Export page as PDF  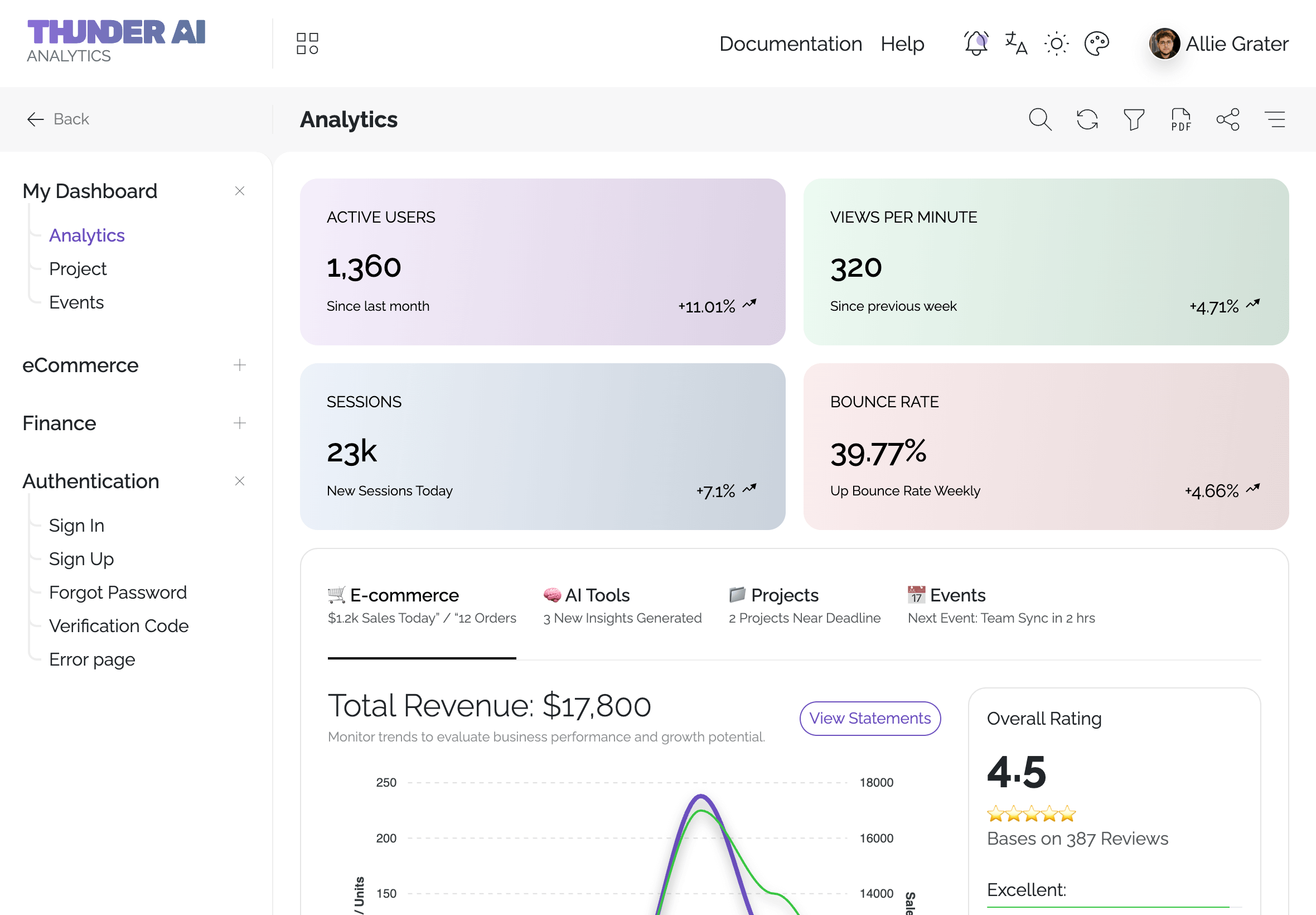pyautogui.click(x=1181, y=119)
